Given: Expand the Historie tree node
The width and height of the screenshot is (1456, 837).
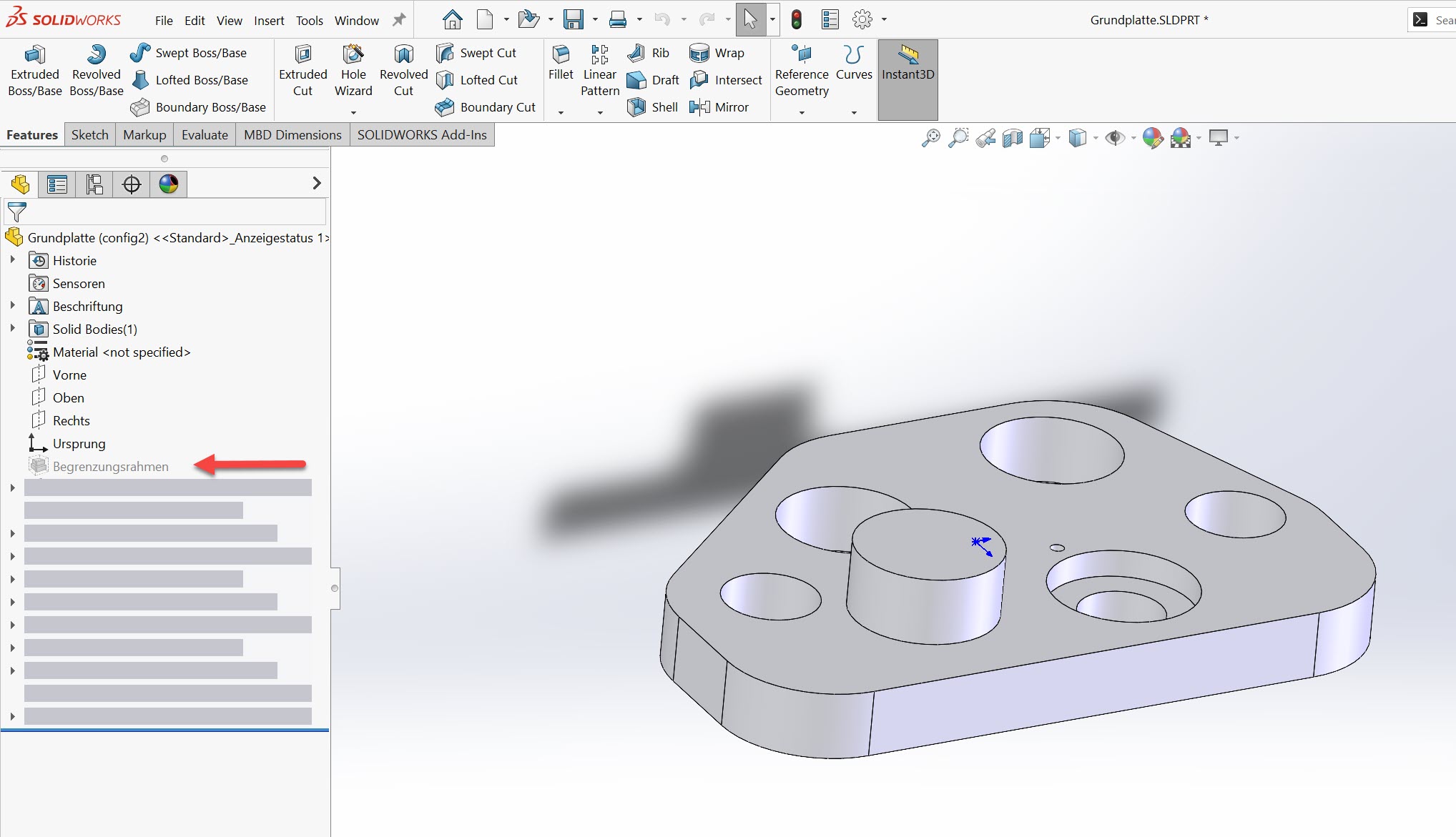Looking at the screenshot, I should click(12, 260).
